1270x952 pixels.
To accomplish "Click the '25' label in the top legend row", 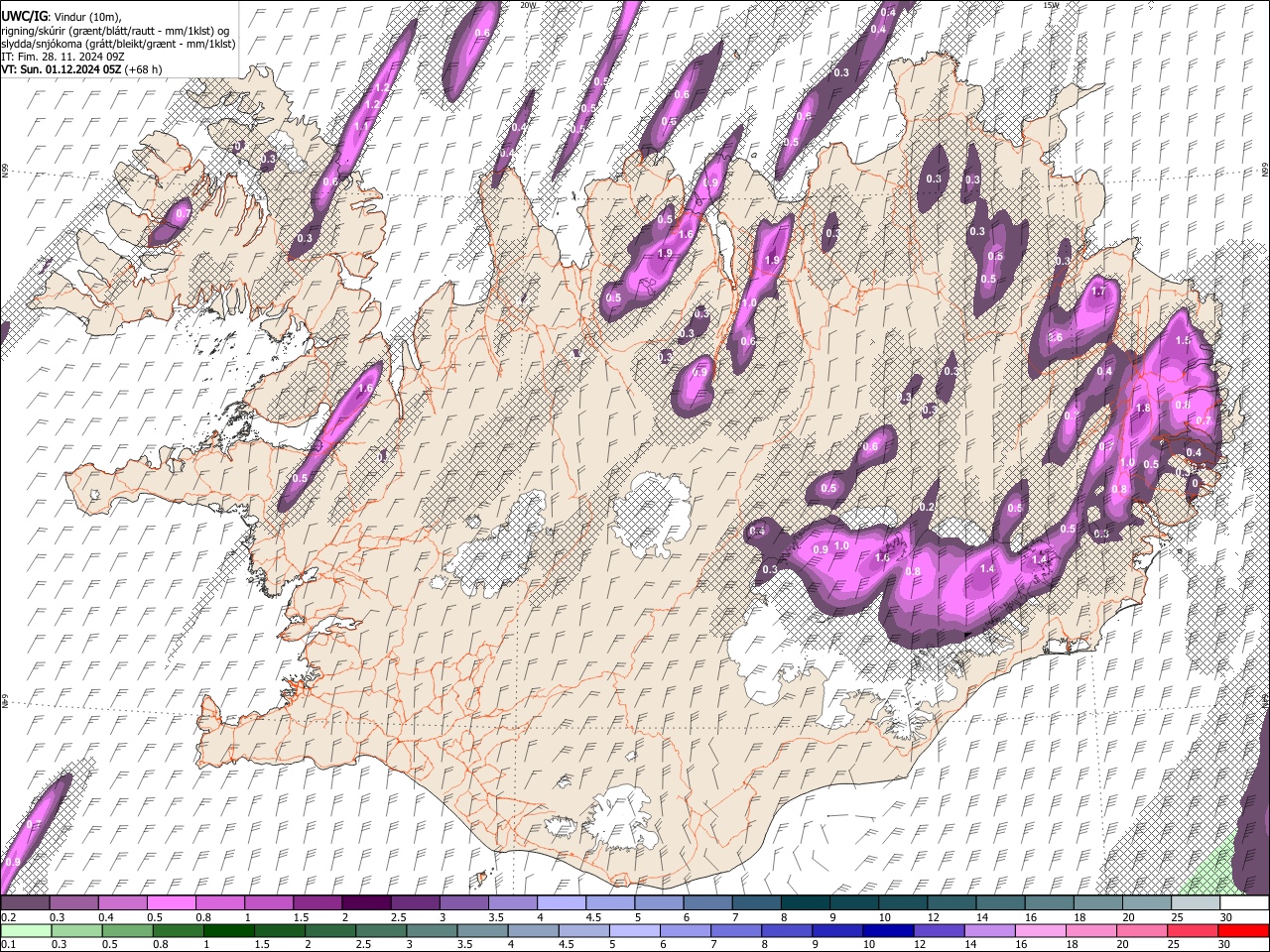I will pyautogui.click(x=1177, y=917).
